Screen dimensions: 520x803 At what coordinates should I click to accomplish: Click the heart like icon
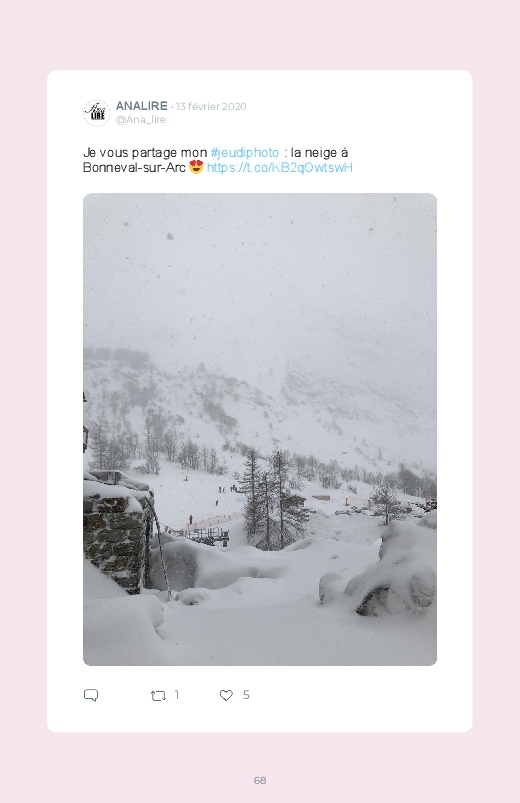[226, 695]
